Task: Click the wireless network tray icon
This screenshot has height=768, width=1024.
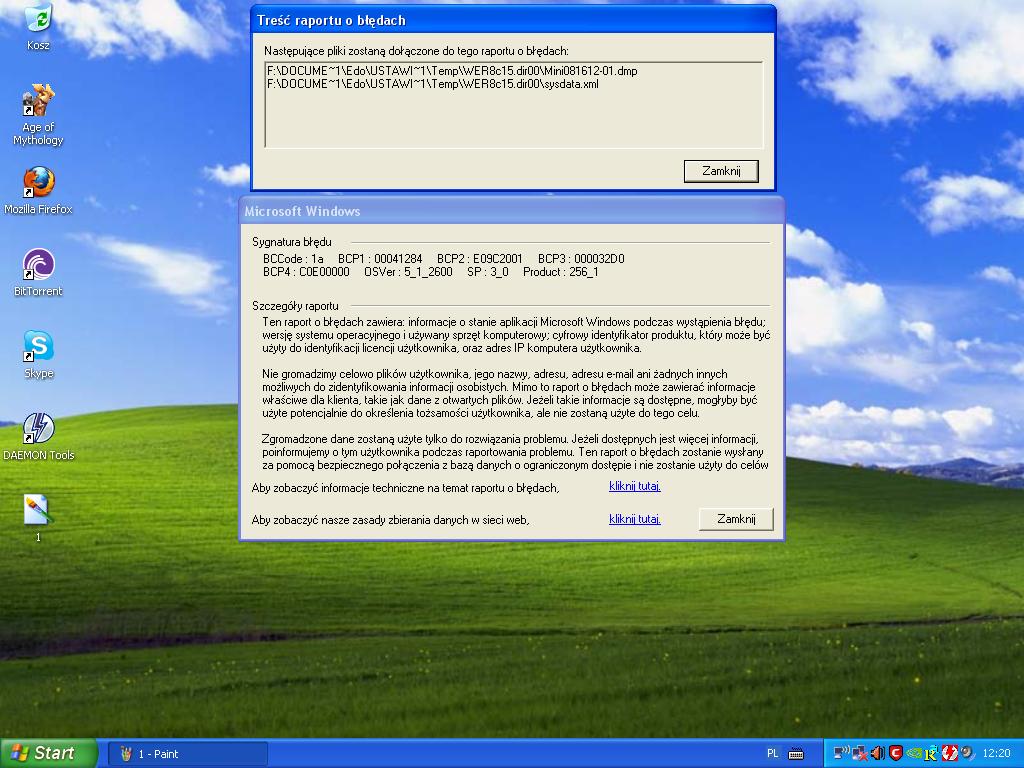Action: pyautogui.click(x=842, y=753)
